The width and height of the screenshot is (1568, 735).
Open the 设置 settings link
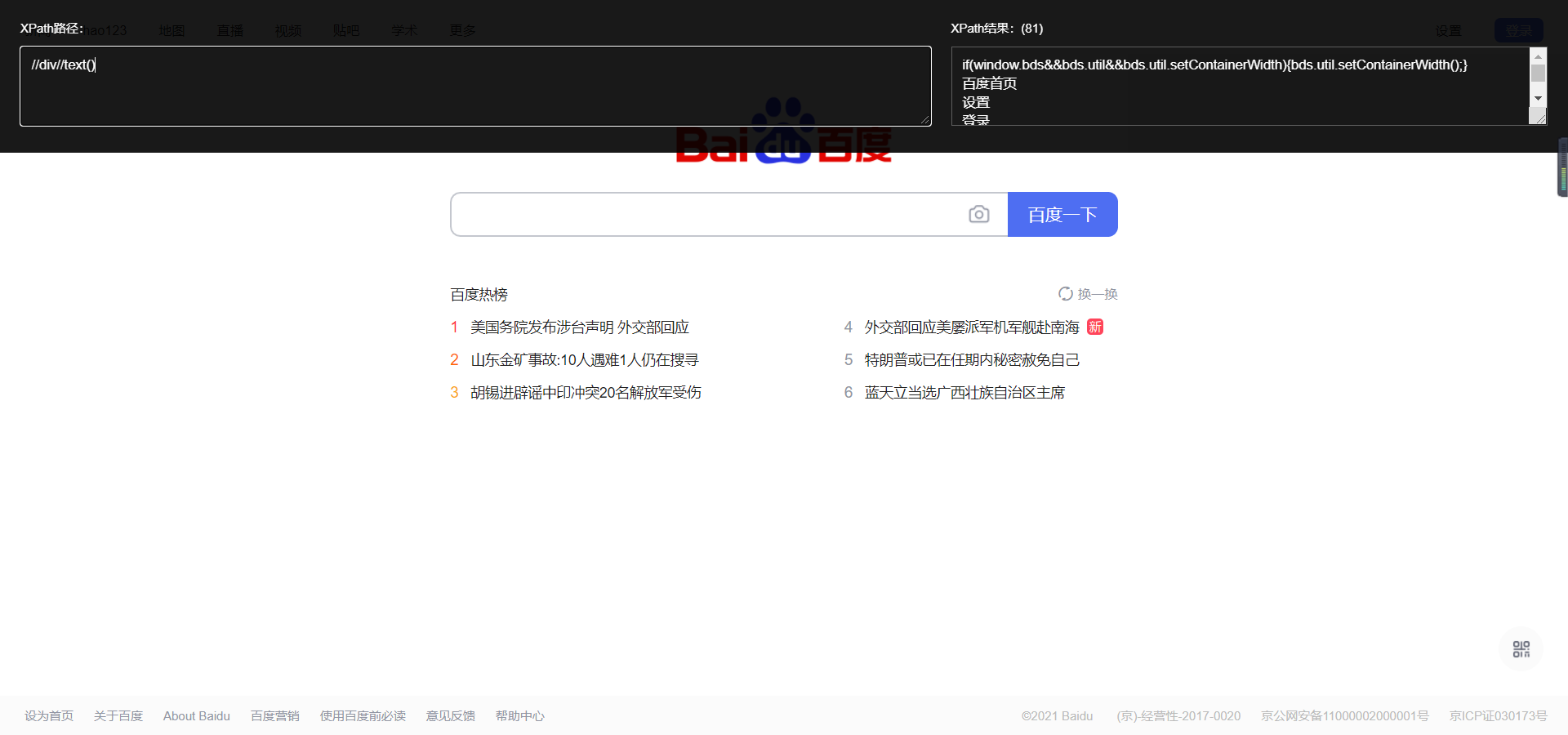pos(1447,31)
